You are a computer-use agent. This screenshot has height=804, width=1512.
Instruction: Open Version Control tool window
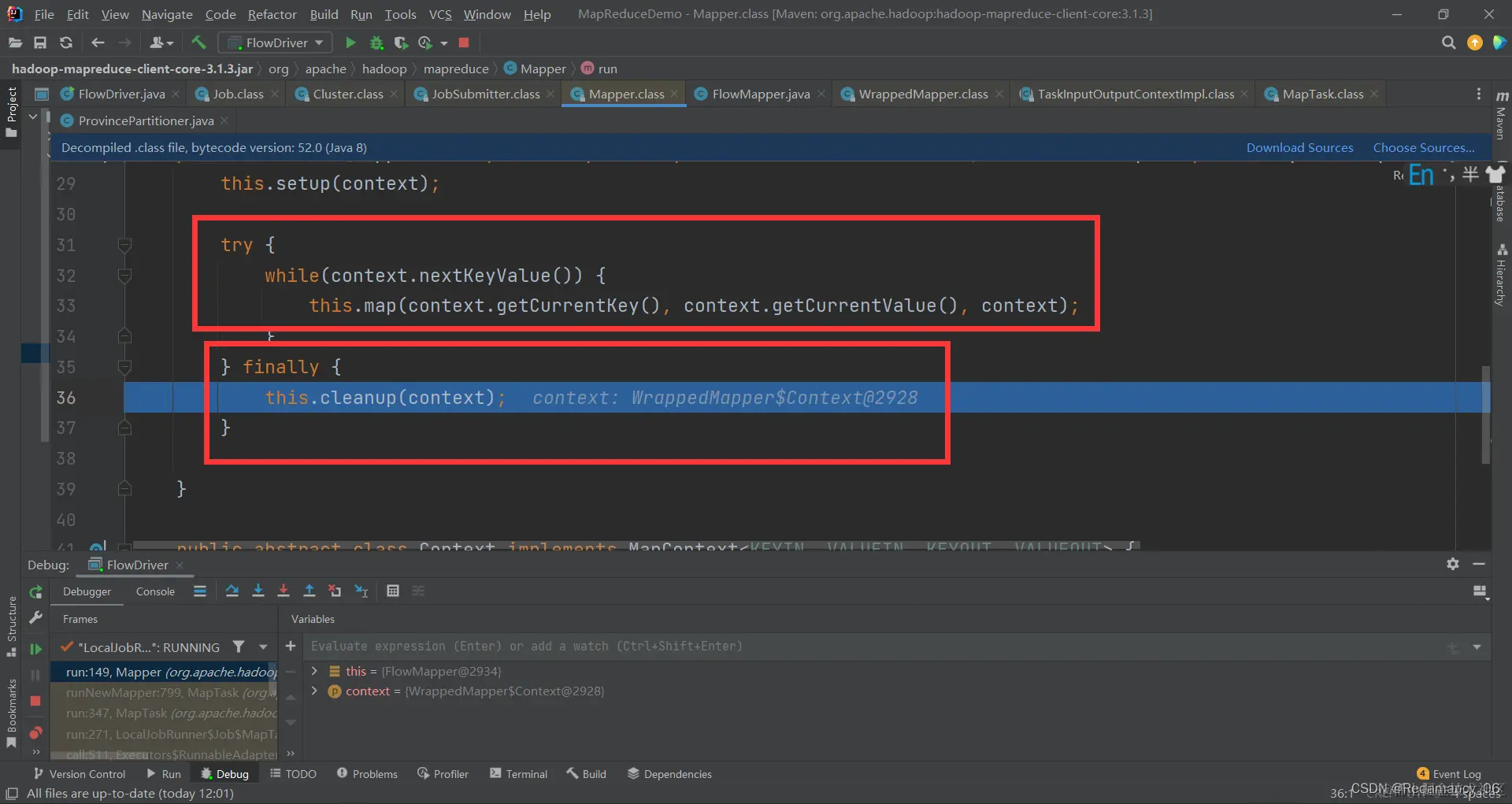click(x=79, y=774)
